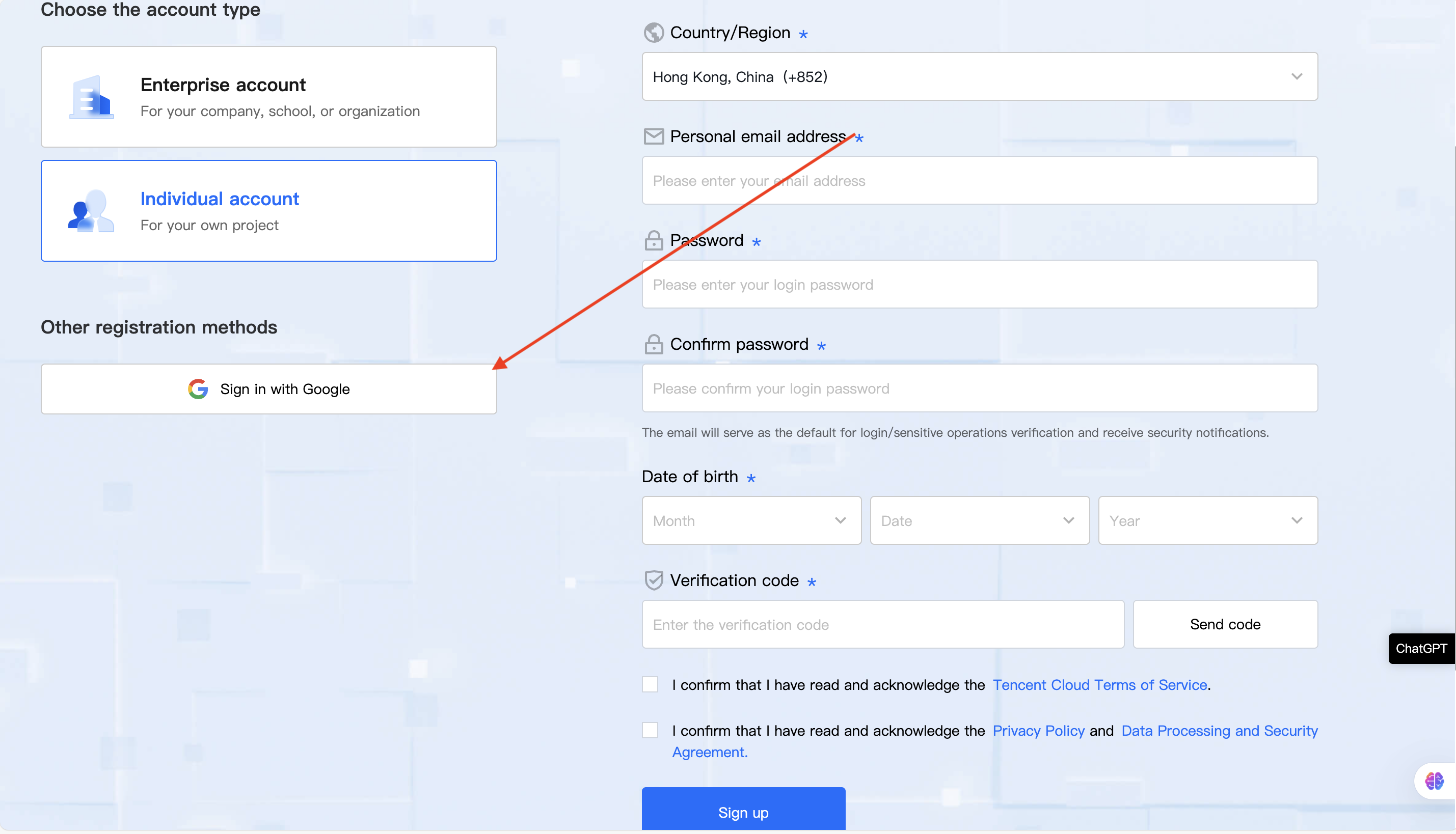The image size is (1456, 834).
Task: Click the brain assistant icon at bottom right
Action: 1434,780
